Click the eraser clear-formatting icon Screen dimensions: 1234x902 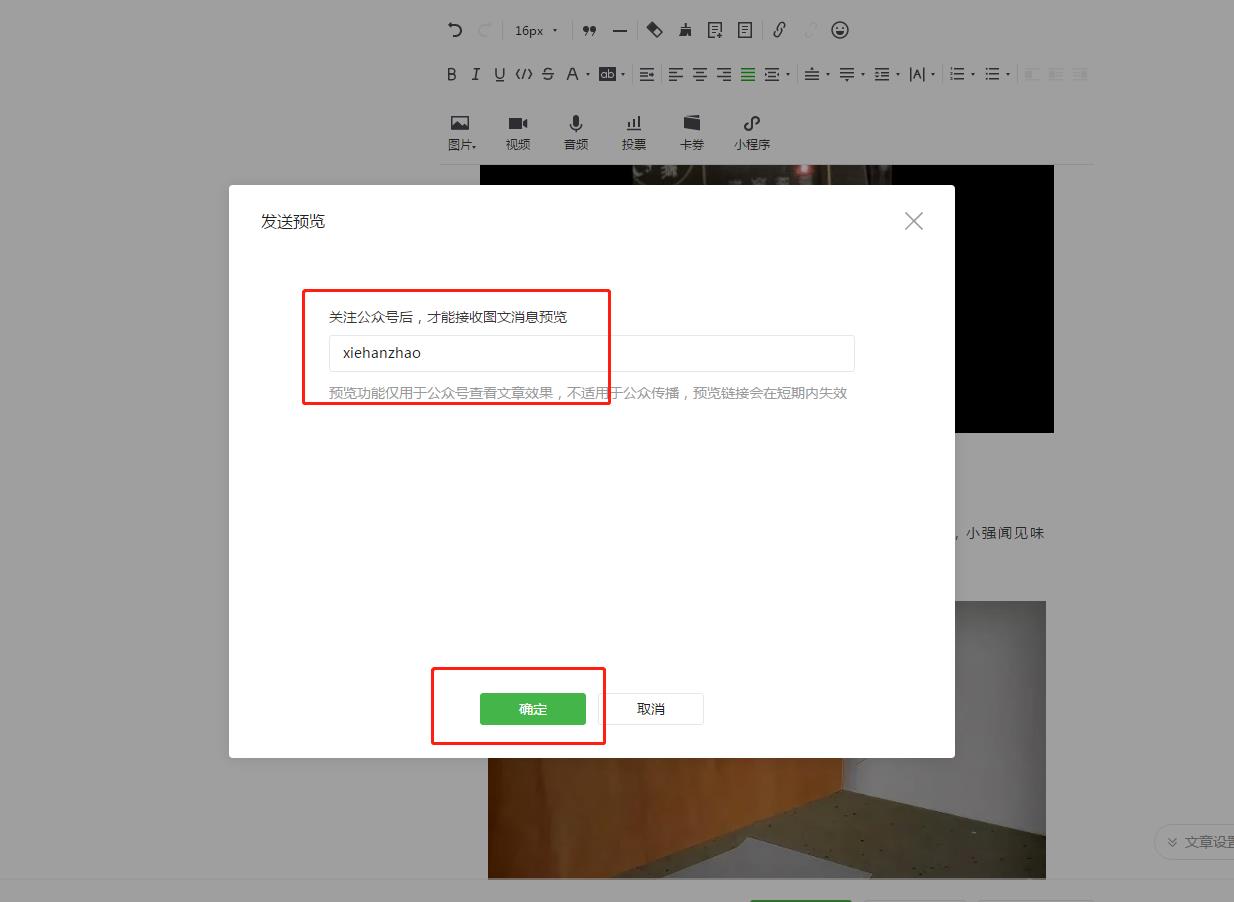654,30
